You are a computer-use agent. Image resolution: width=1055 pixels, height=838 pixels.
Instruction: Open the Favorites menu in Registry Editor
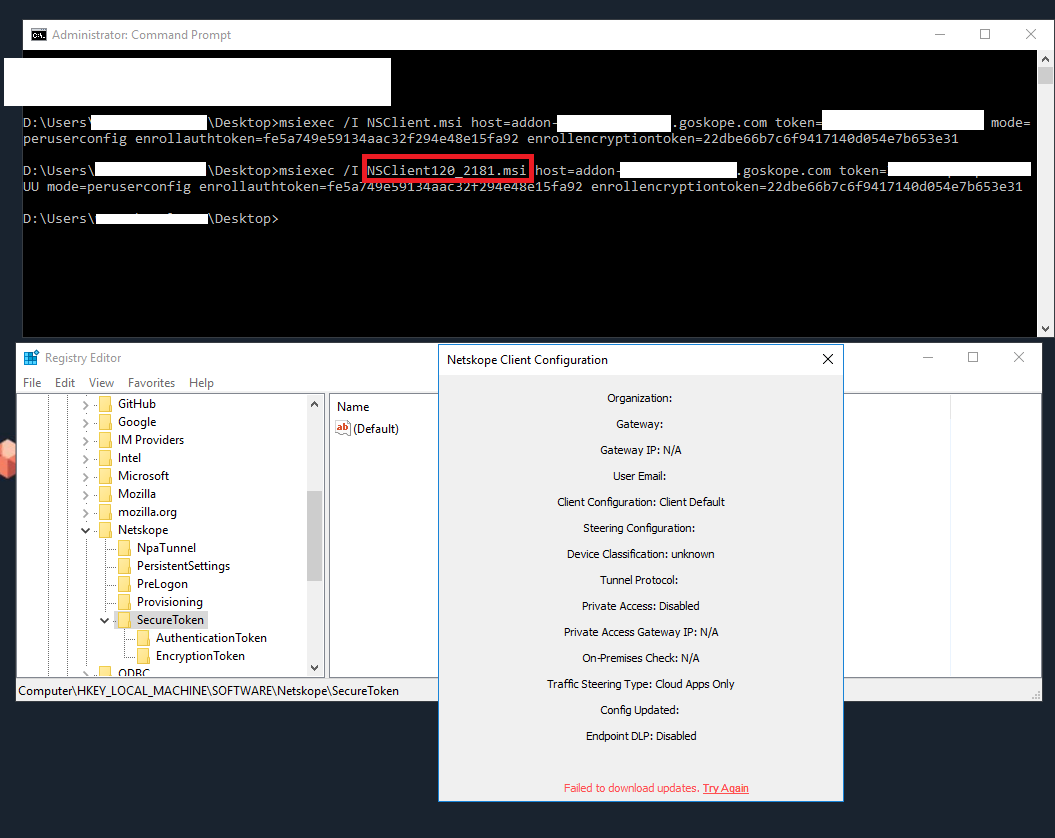coord(151,382)
